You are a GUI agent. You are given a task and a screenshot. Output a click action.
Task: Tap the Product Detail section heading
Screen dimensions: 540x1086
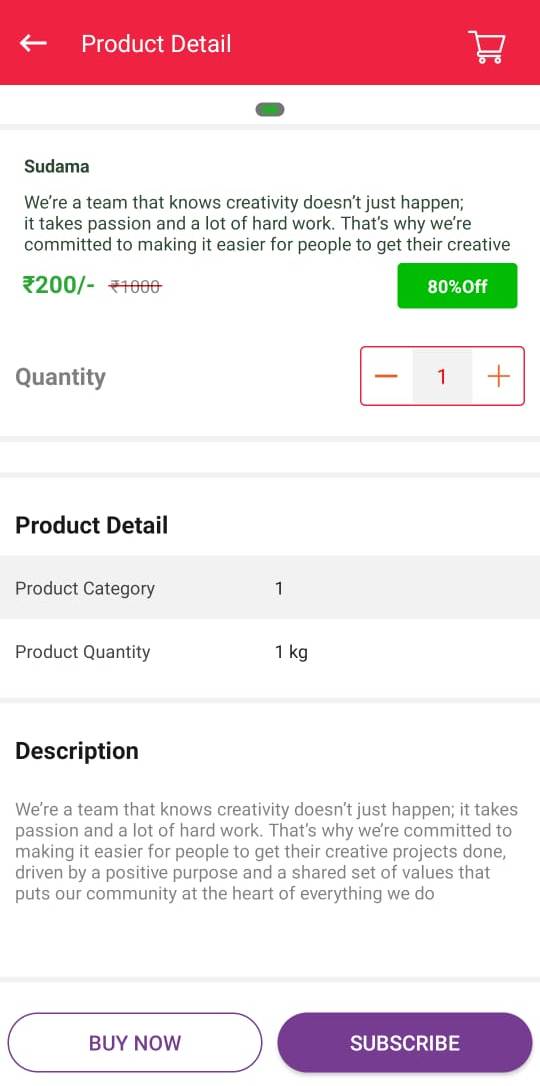tap(91, 525)
